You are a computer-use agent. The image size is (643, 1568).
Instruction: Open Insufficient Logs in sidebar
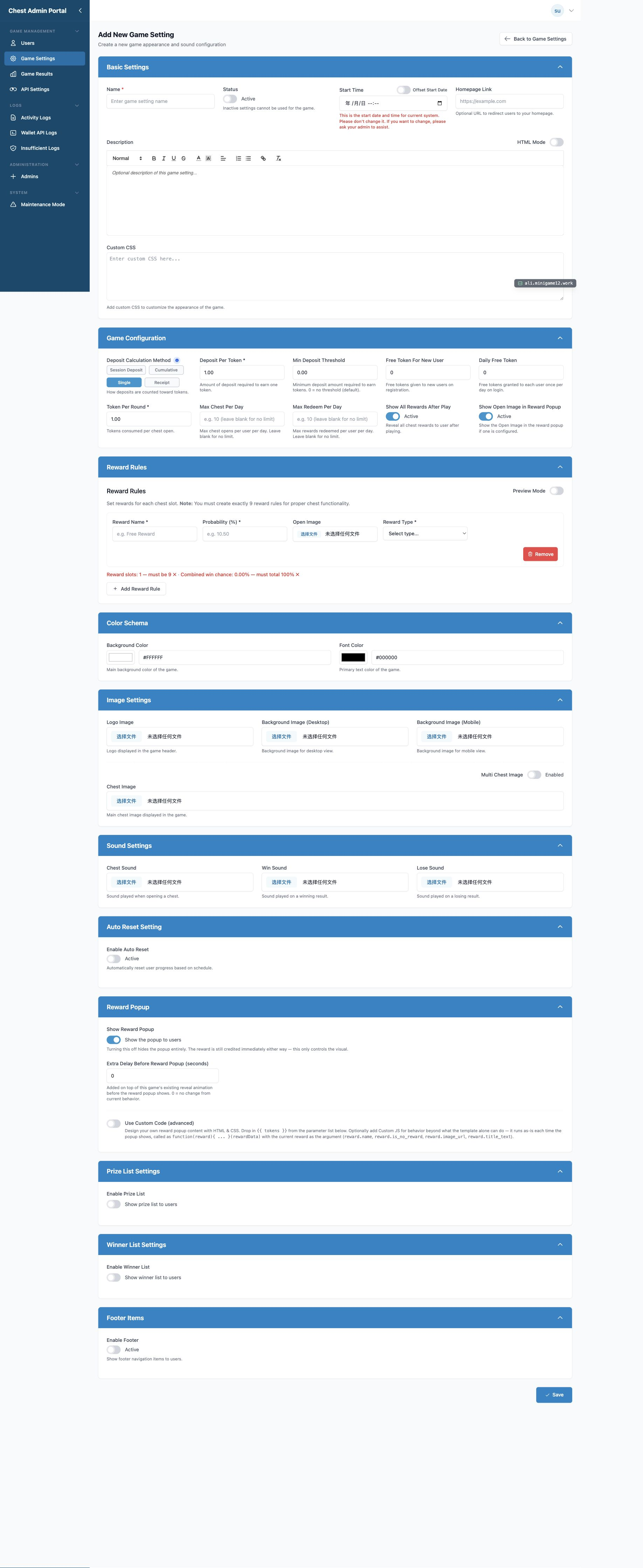tap(44, 148)
